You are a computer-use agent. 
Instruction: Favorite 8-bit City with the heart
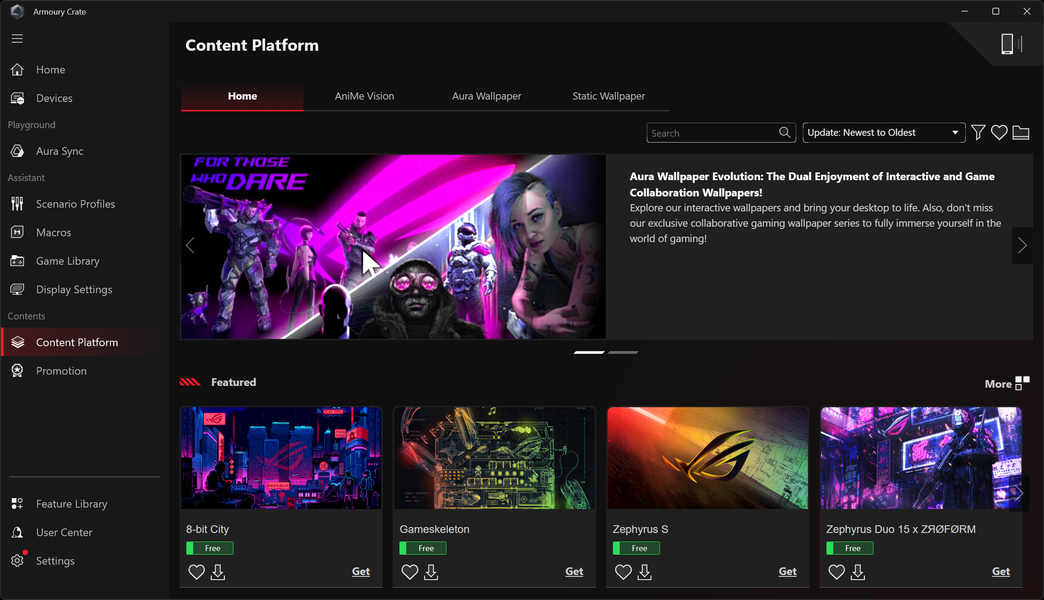click(196, 572)
